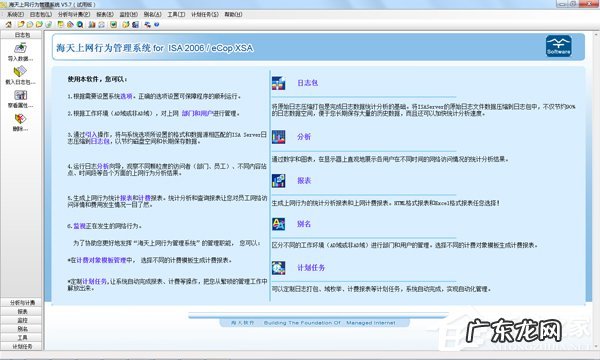Follow the 分析 link in step 4
This screenshot has height=360, width=600.
click(103, 166)
